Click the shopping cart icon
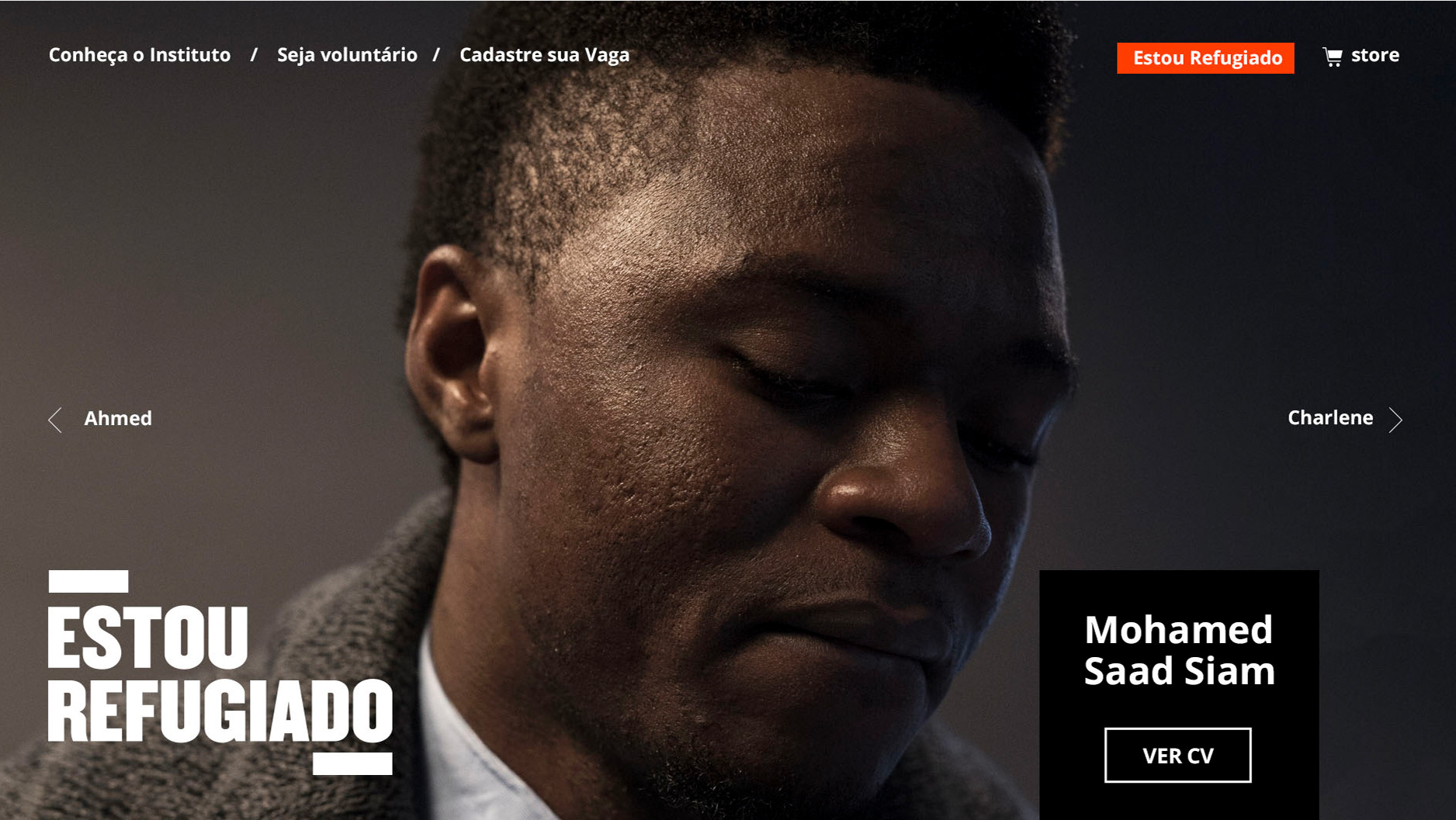The width and height of the screenshot is (1456, 820). [1333, 57]
